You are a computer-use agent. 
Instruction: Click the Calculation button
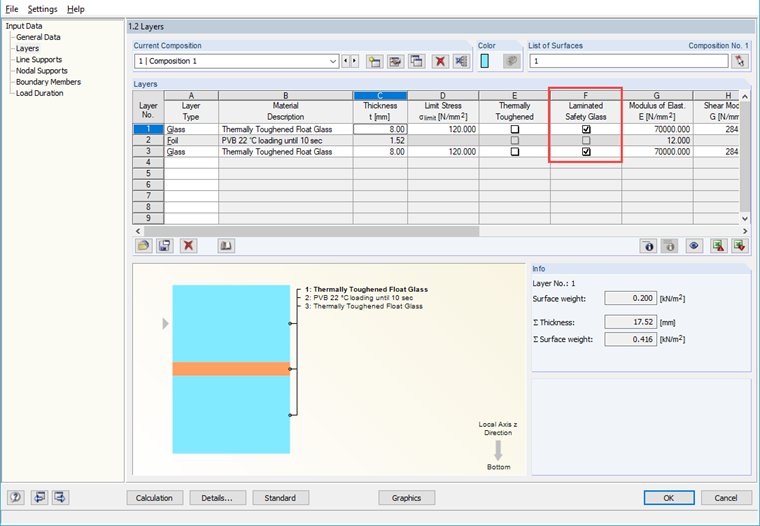pyautogui.click(x=154, y=498)
